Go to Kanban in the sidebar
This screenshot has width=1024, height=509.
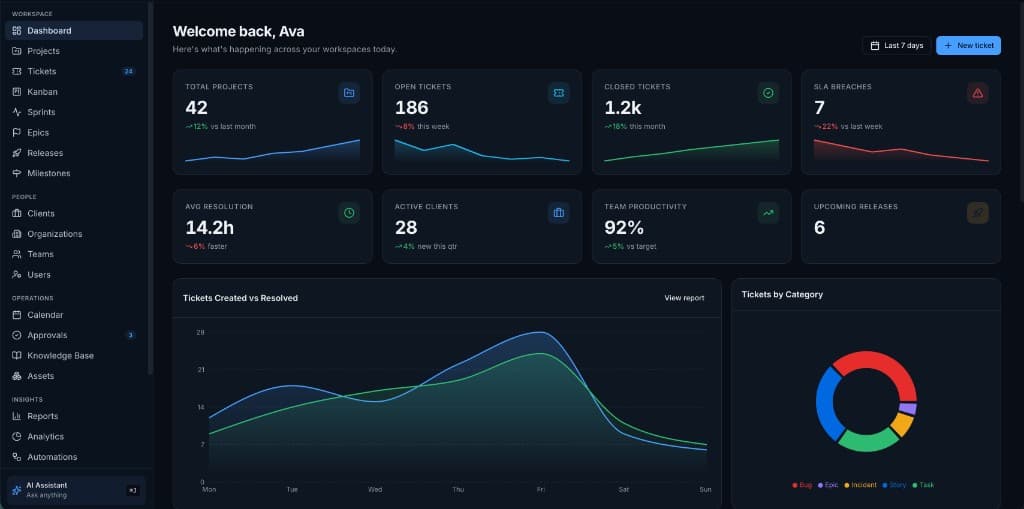click(x=74, y=91)
